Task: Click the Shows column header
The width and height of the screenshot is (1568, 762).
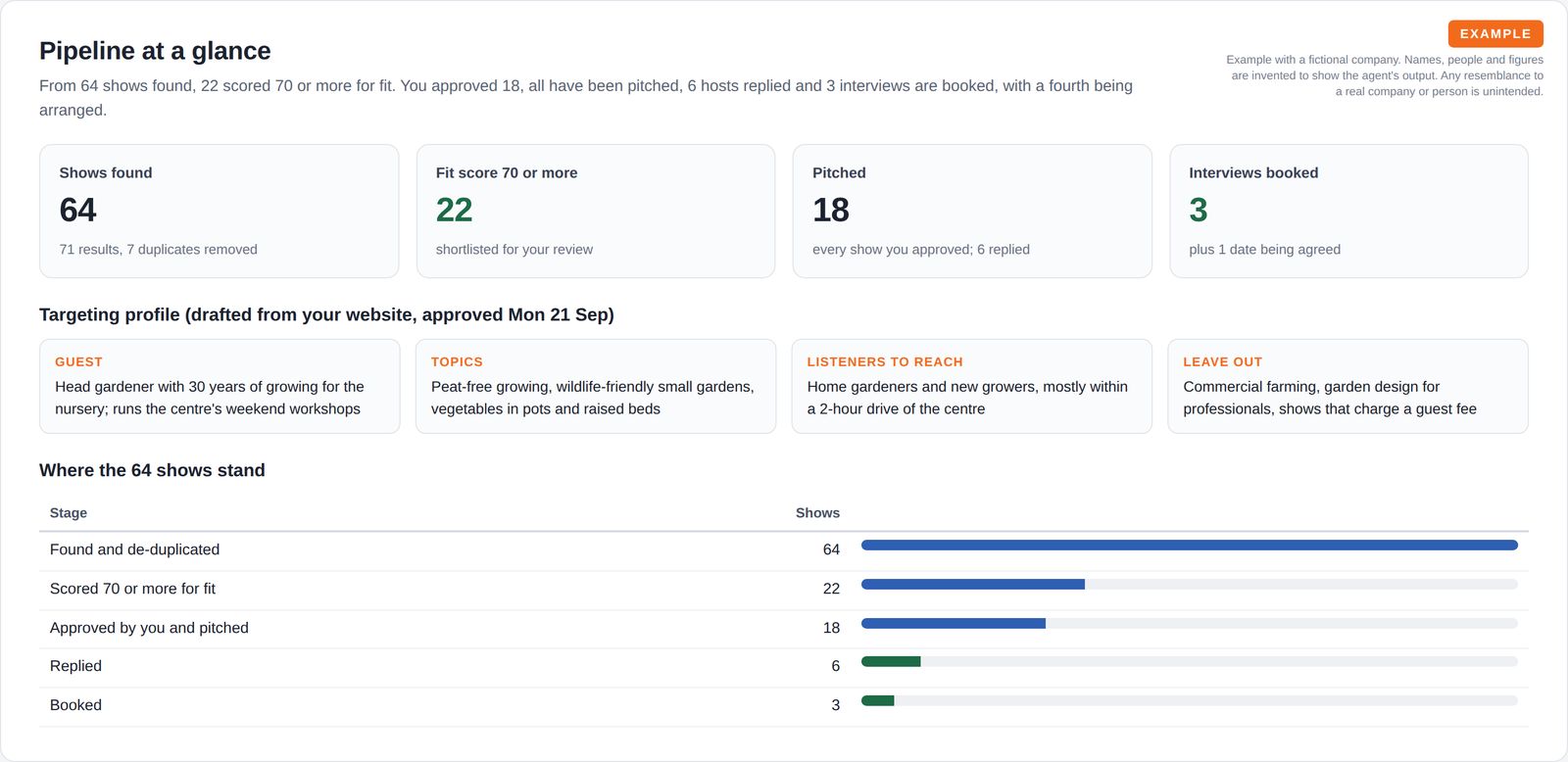Action: 817,513
